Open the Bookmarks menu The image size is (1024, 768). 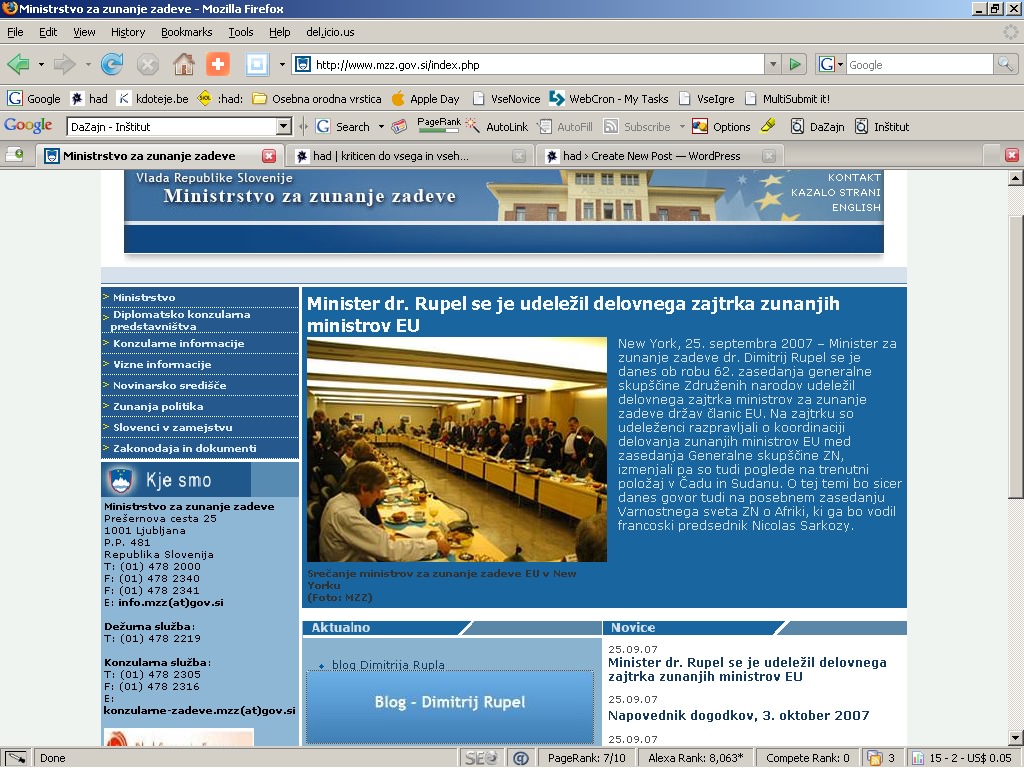pyautogui.click(x=187, y=32)
